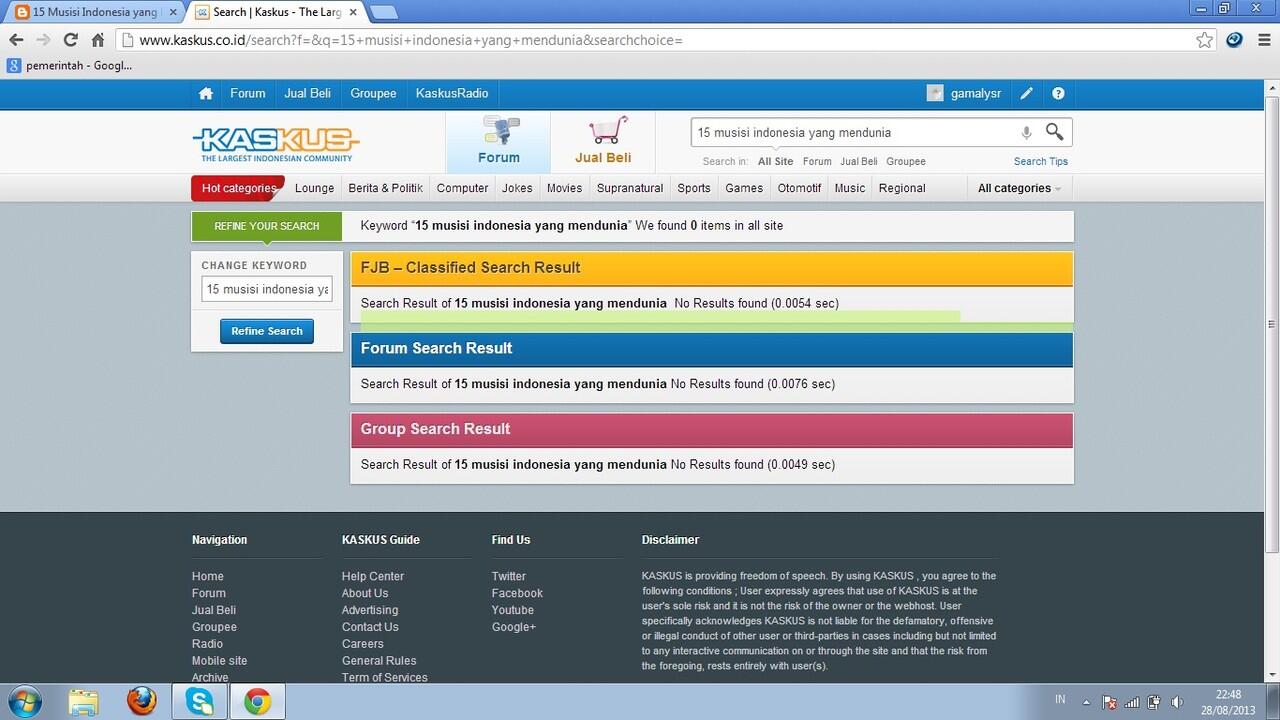The image size is (1280, 720).
Task: Open the Games category
Action: 744,188
